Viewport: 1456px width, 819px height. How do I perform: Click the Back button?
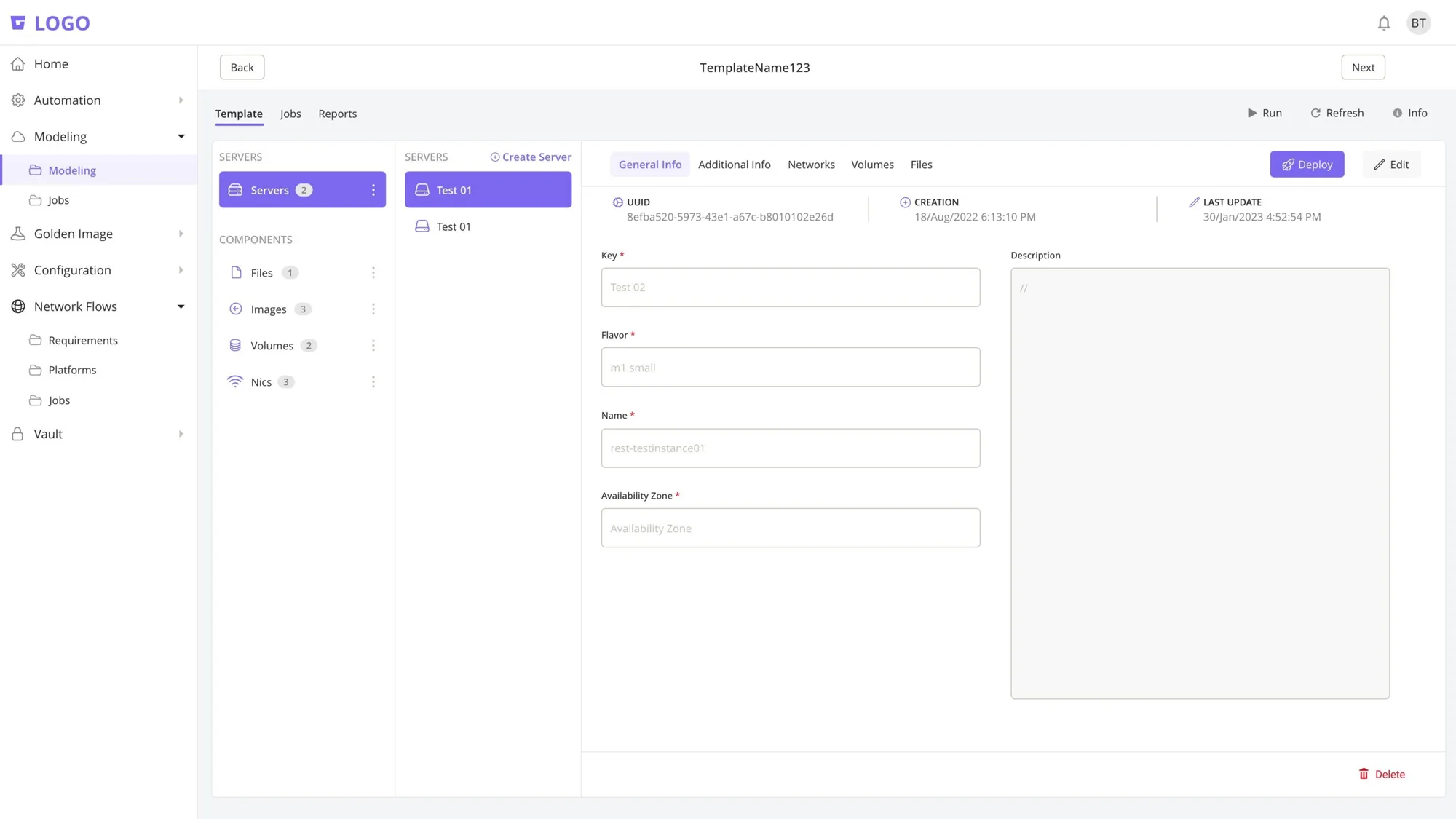point(242,68)
